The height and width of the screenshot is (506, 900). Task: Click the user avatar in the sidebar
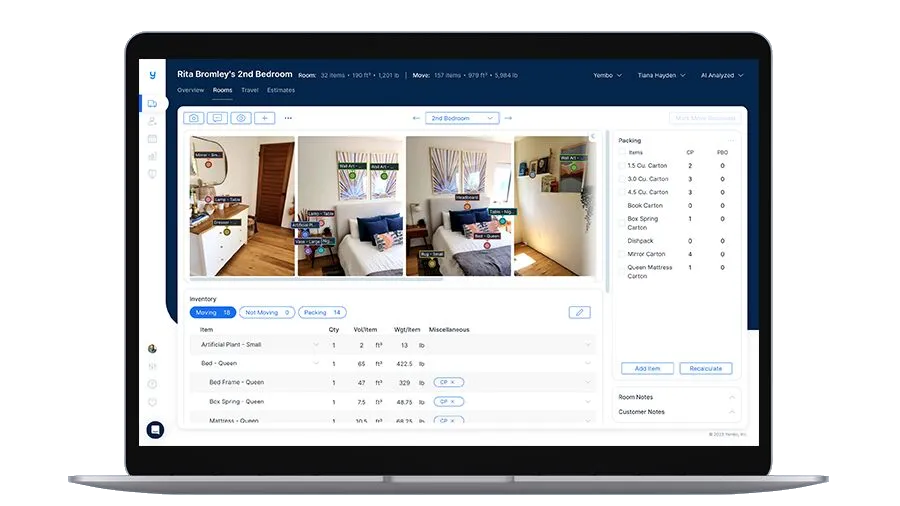coord(152,348)
